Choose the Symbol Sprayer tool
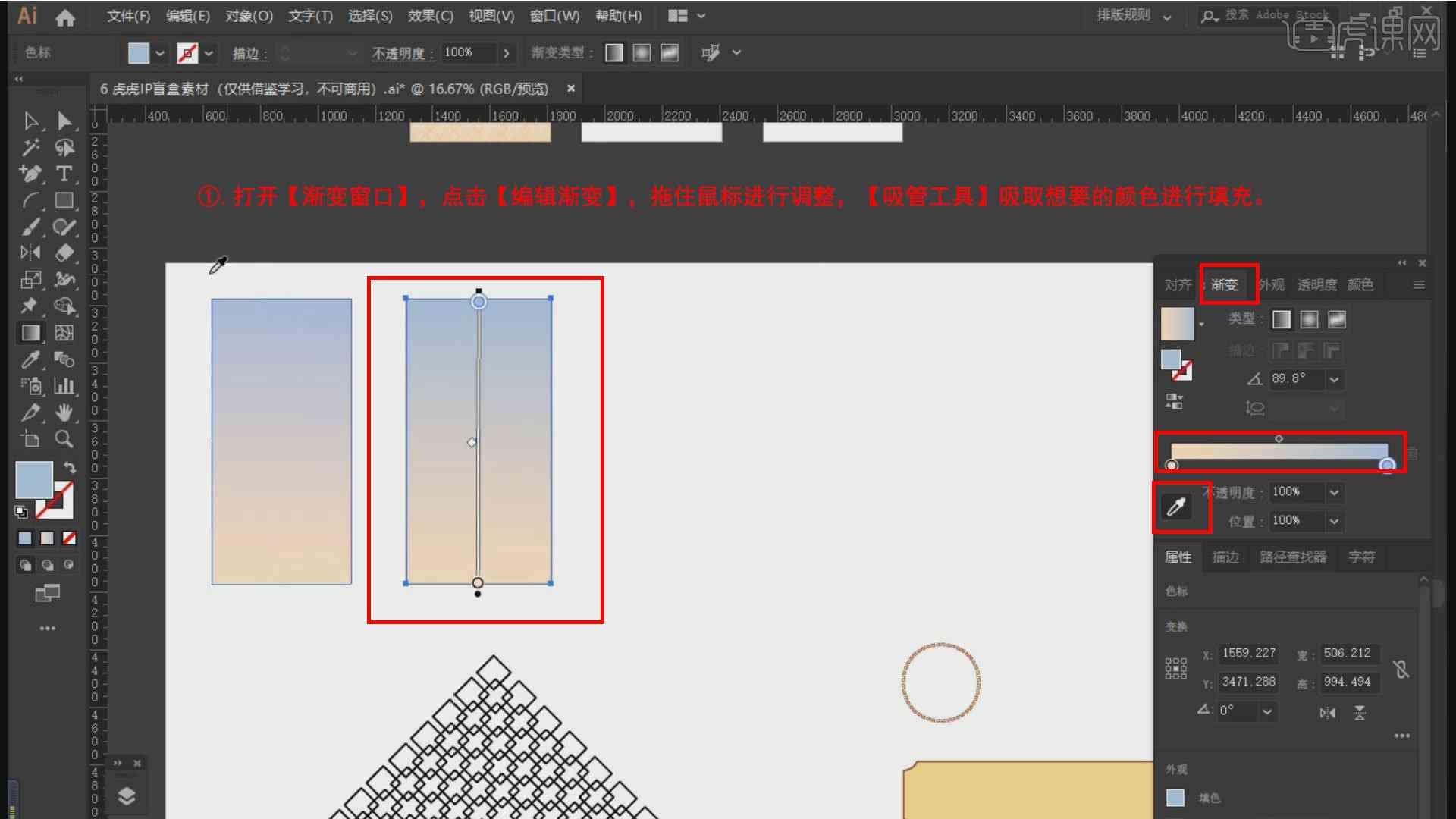Viewport: 1456px width, 819px height. pos(31,386)
